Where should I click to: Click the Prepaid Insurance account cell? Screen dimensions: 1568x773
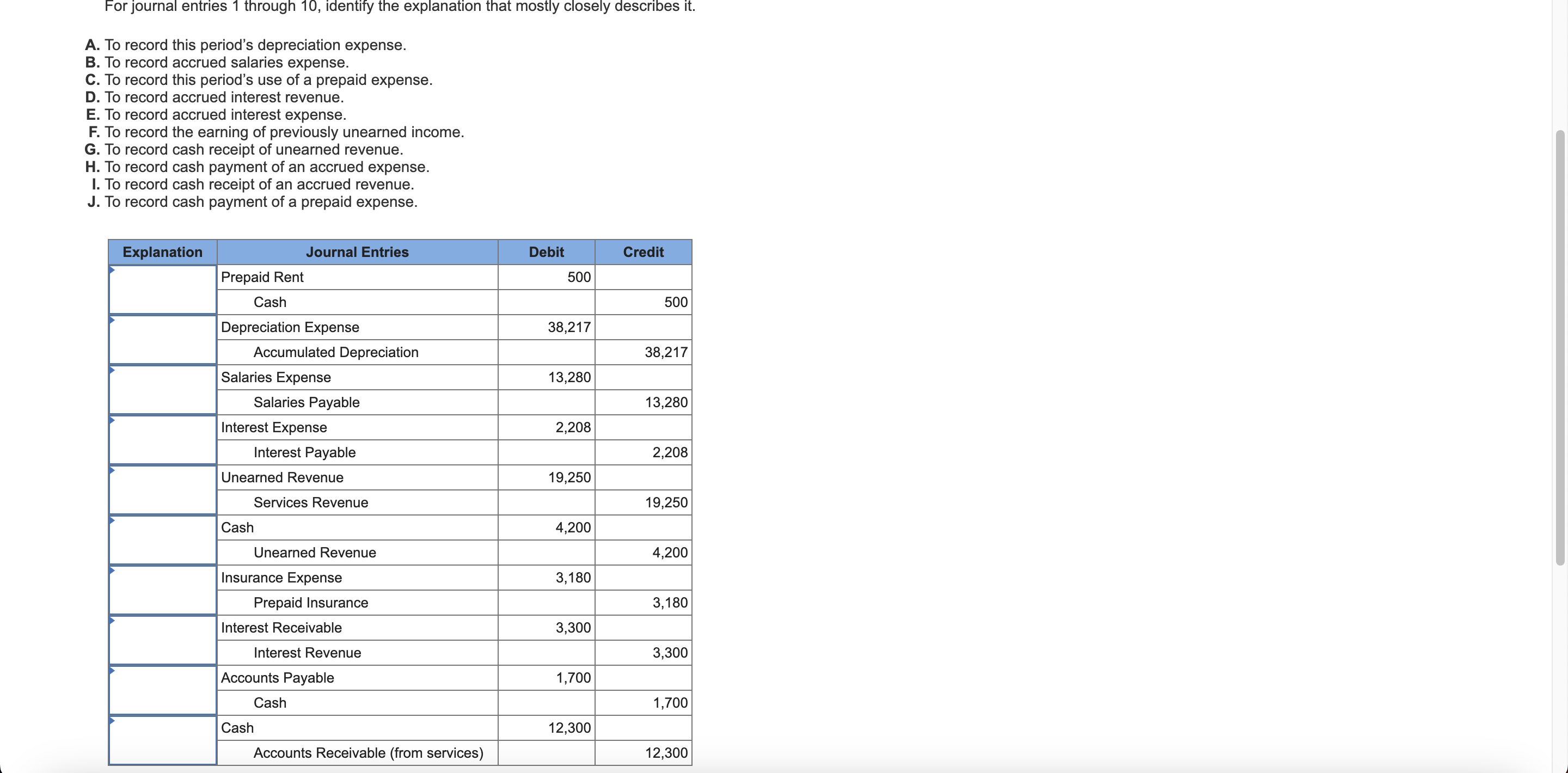point(311,603)
